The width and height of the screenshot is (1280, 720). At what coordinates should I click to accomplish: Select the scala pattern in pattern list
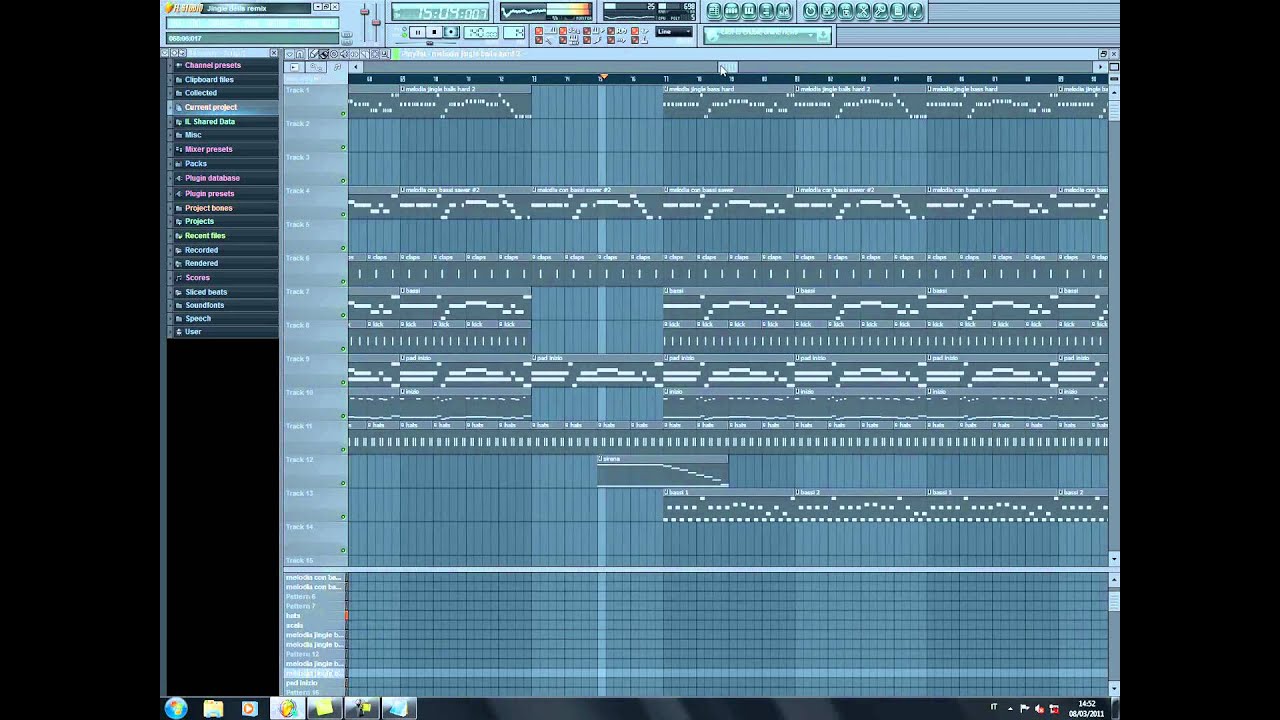pyautogui.click(x=315, y=625)
